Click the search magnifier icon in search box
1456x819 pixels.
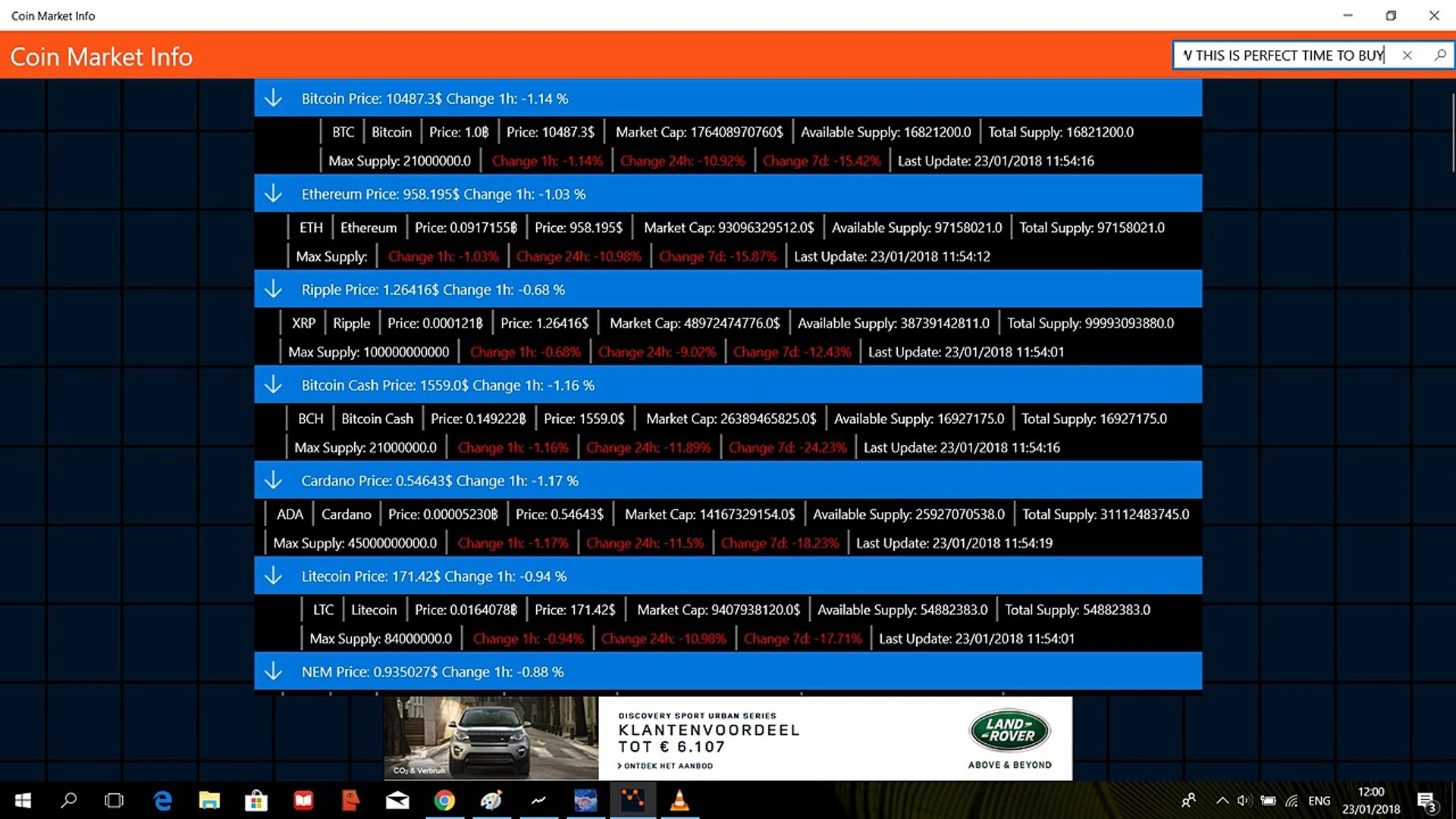coord(1439,55)
